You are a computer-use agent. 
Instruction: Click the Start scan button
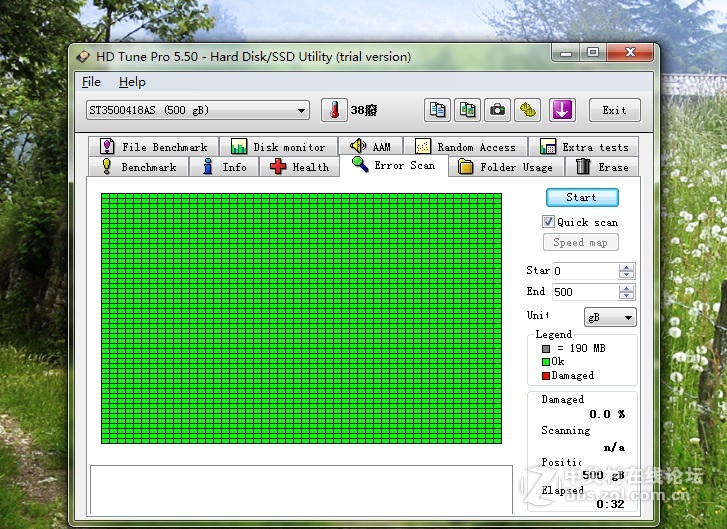click(x=582, y=198)
